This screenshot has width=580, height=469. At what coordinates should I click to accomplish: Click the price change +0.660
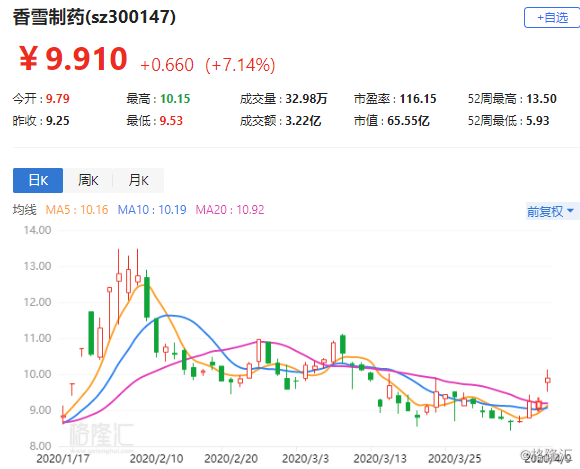point(167,65)
